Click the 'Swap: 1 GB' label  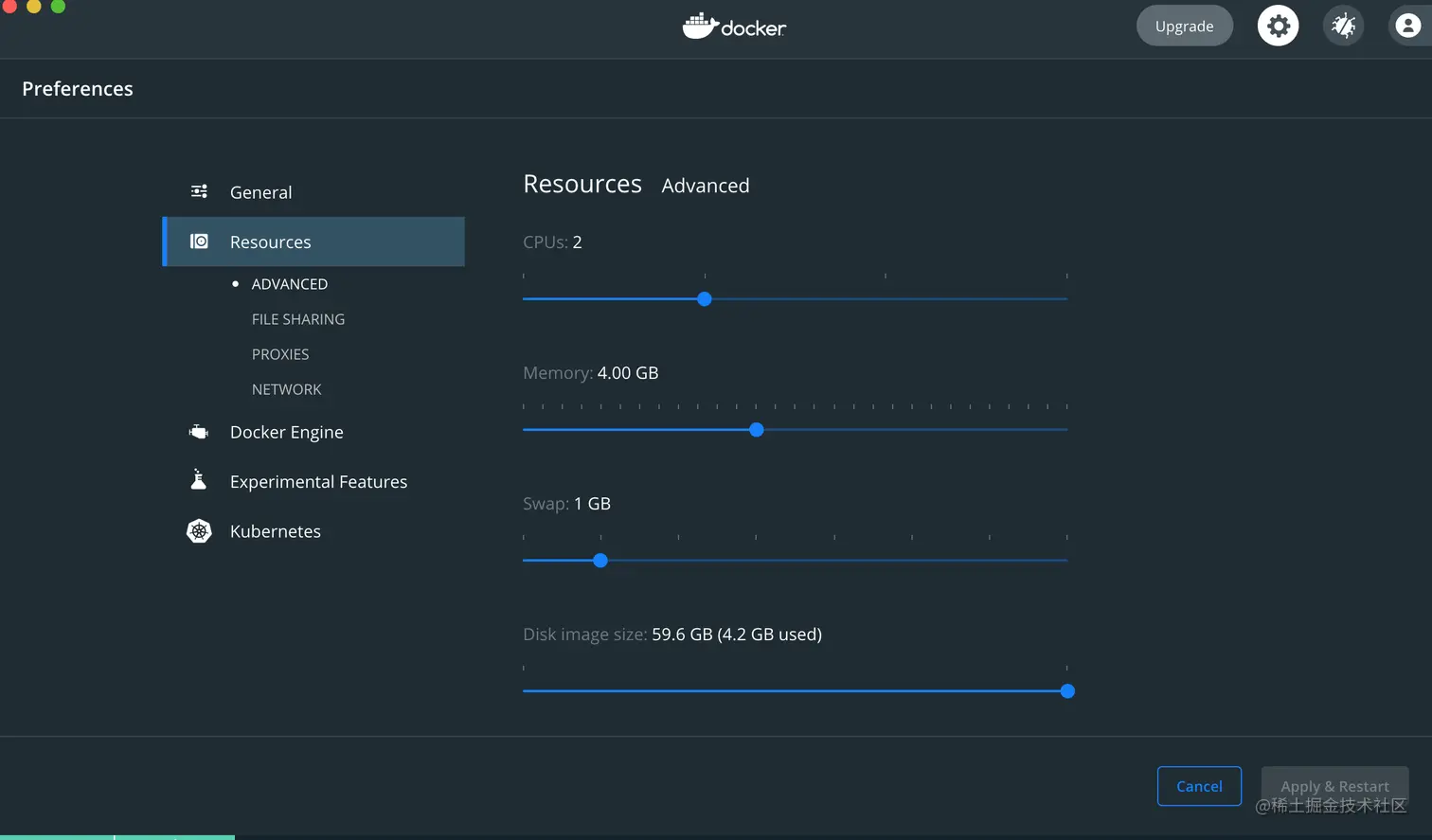(566, 504)
